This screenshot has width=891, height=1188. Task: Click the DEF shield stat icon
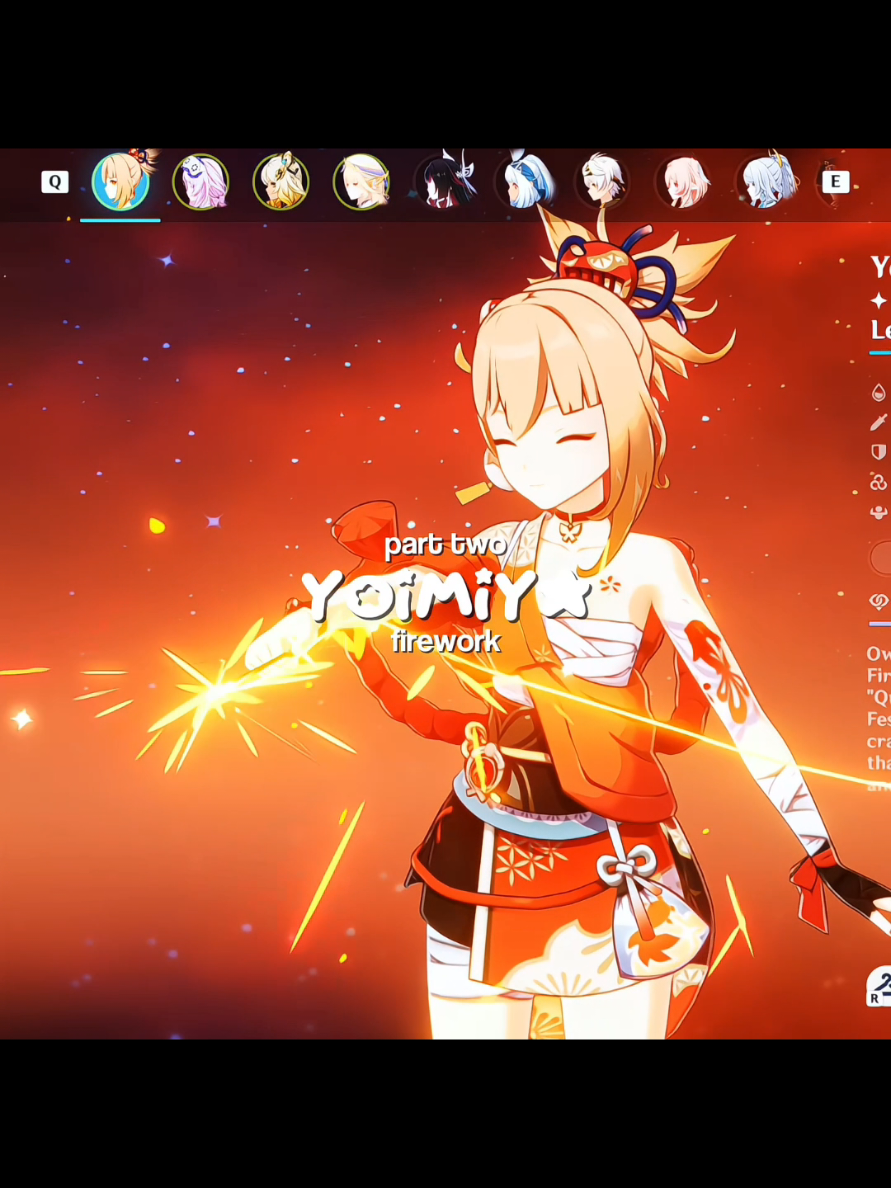879,452
